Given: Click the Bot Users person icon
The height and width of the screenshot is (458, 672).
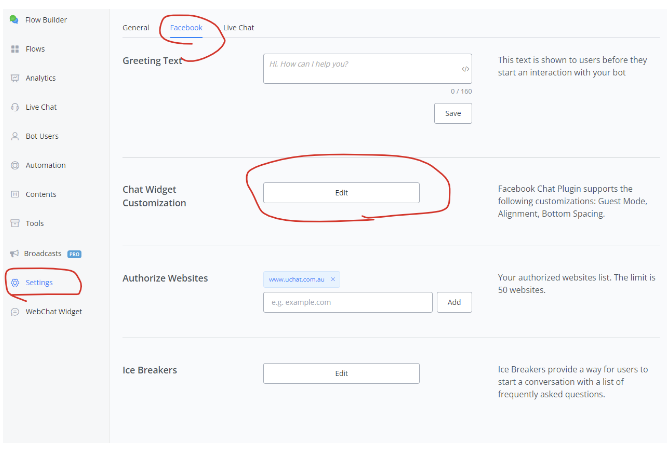Looking at the screenshot, I should click(15, 136).
